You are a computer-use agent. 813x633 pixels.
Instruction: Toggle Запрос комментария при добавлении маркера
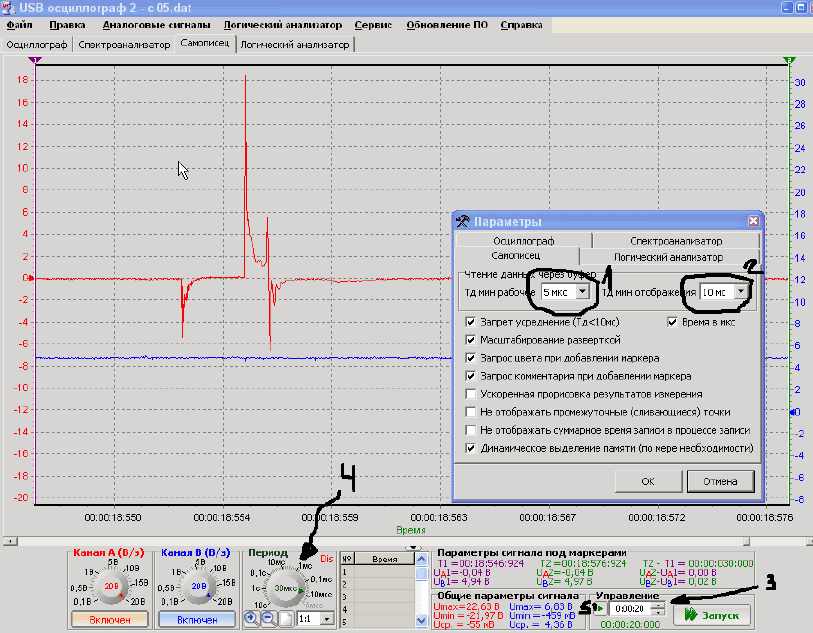tap(471, 376)
